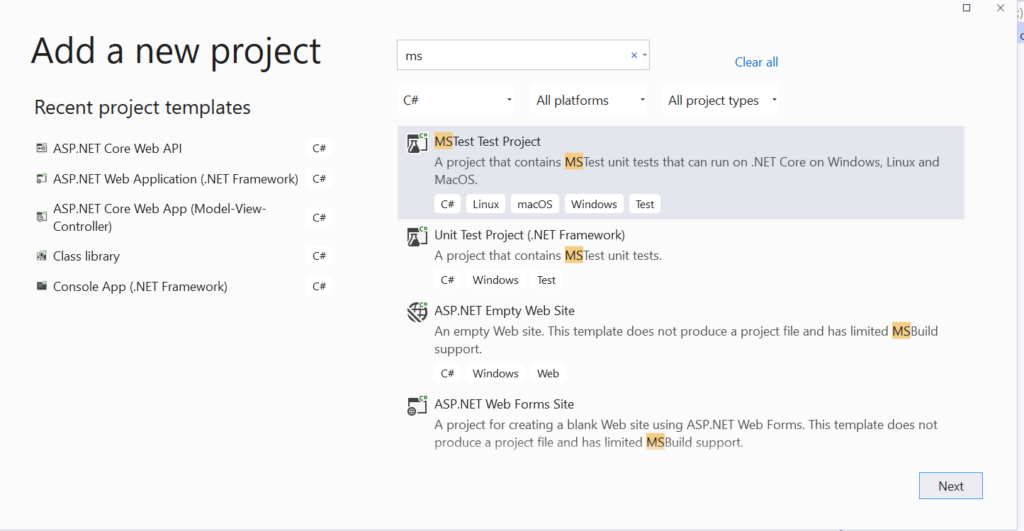
Task: Choose ASP.NET Web Application (.NET Framework) recent template
Action: tap(176, 178)
